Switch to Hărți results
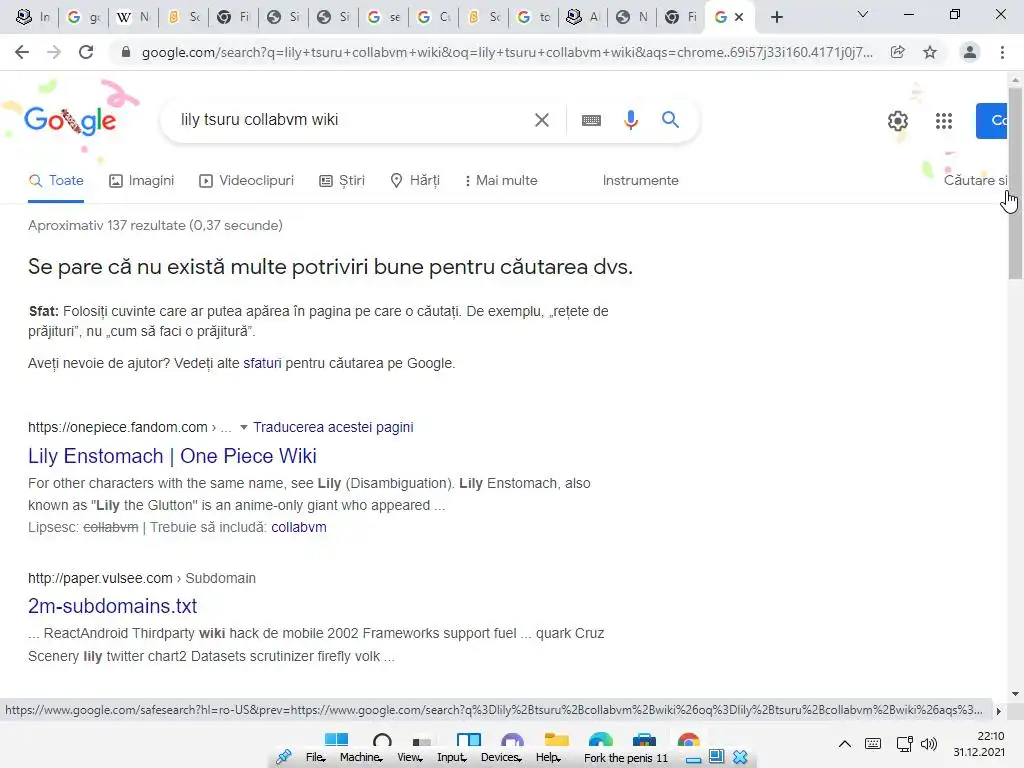Screen dimensions: 1024x768 (x=415, y=181)
